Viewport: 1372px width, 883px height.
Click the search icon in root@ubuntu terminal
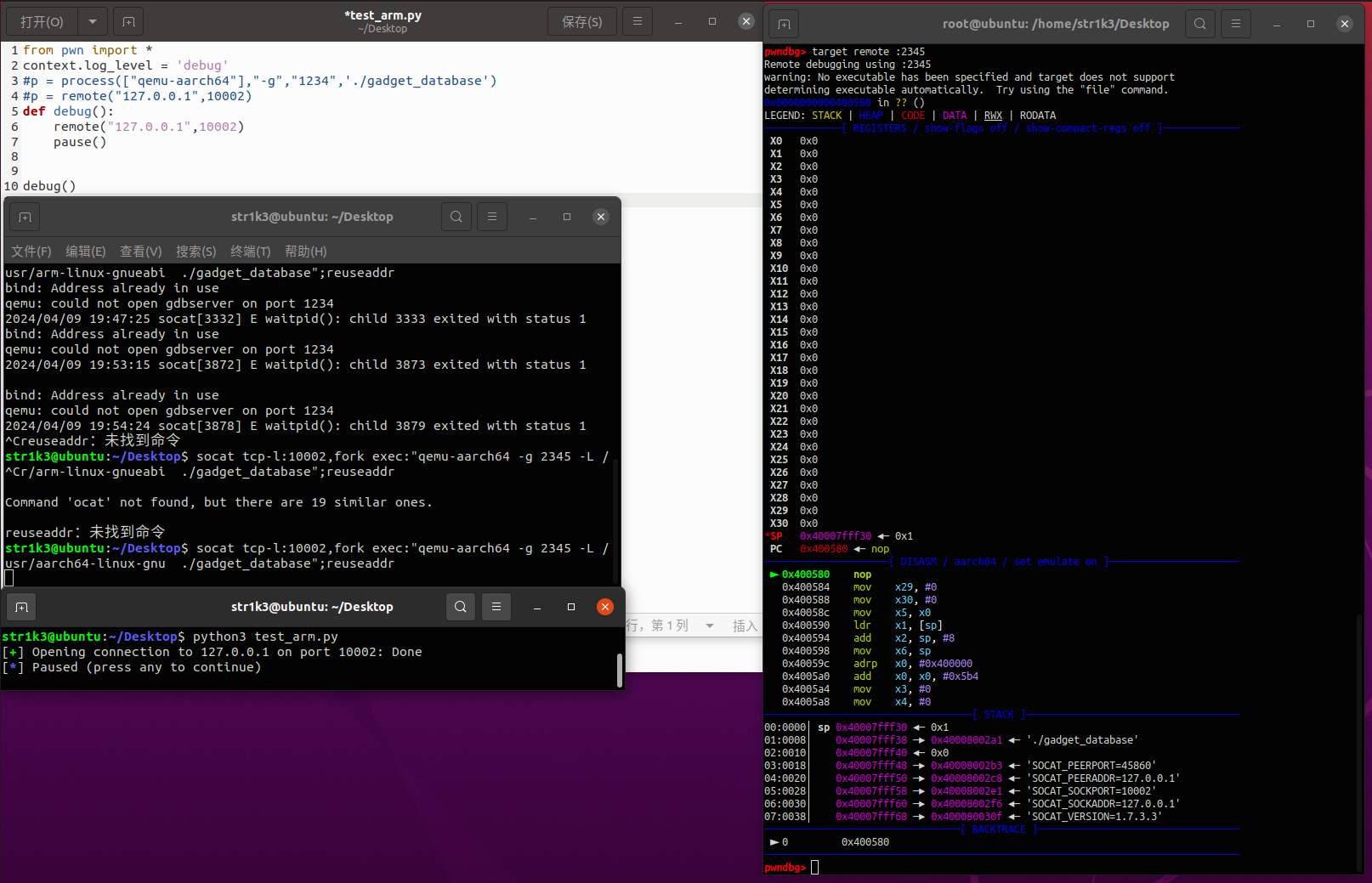(1199, 24)
